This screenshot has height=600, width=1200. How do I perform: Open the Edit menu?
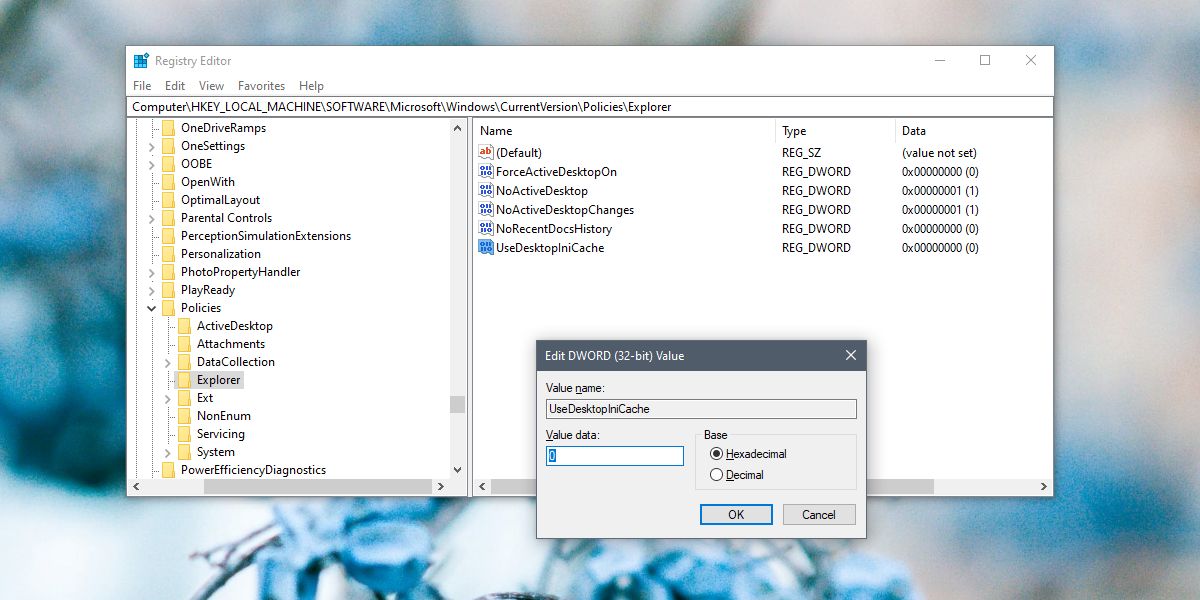pyautogui.click(x=175, y=86)
